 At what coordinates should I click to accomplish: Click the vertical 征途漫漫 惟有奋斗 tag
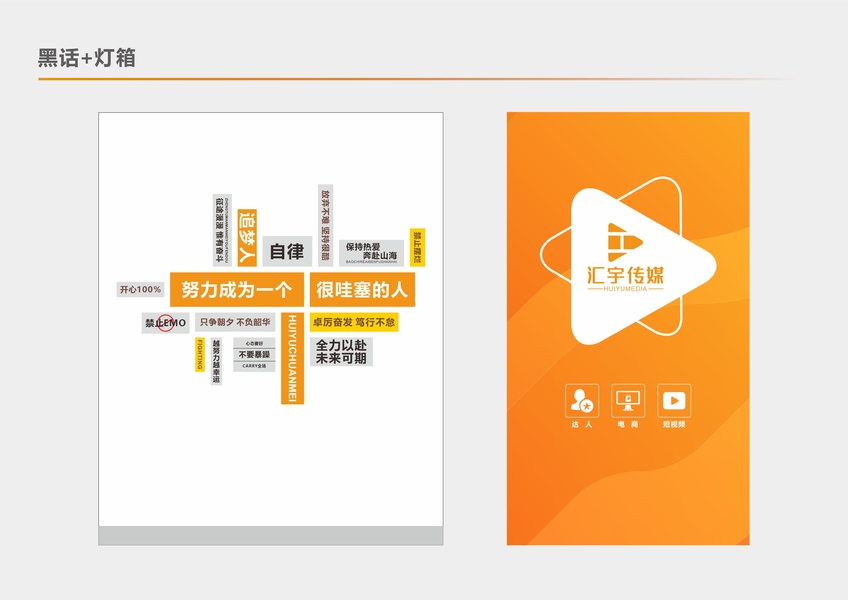[x=222, y=230]
